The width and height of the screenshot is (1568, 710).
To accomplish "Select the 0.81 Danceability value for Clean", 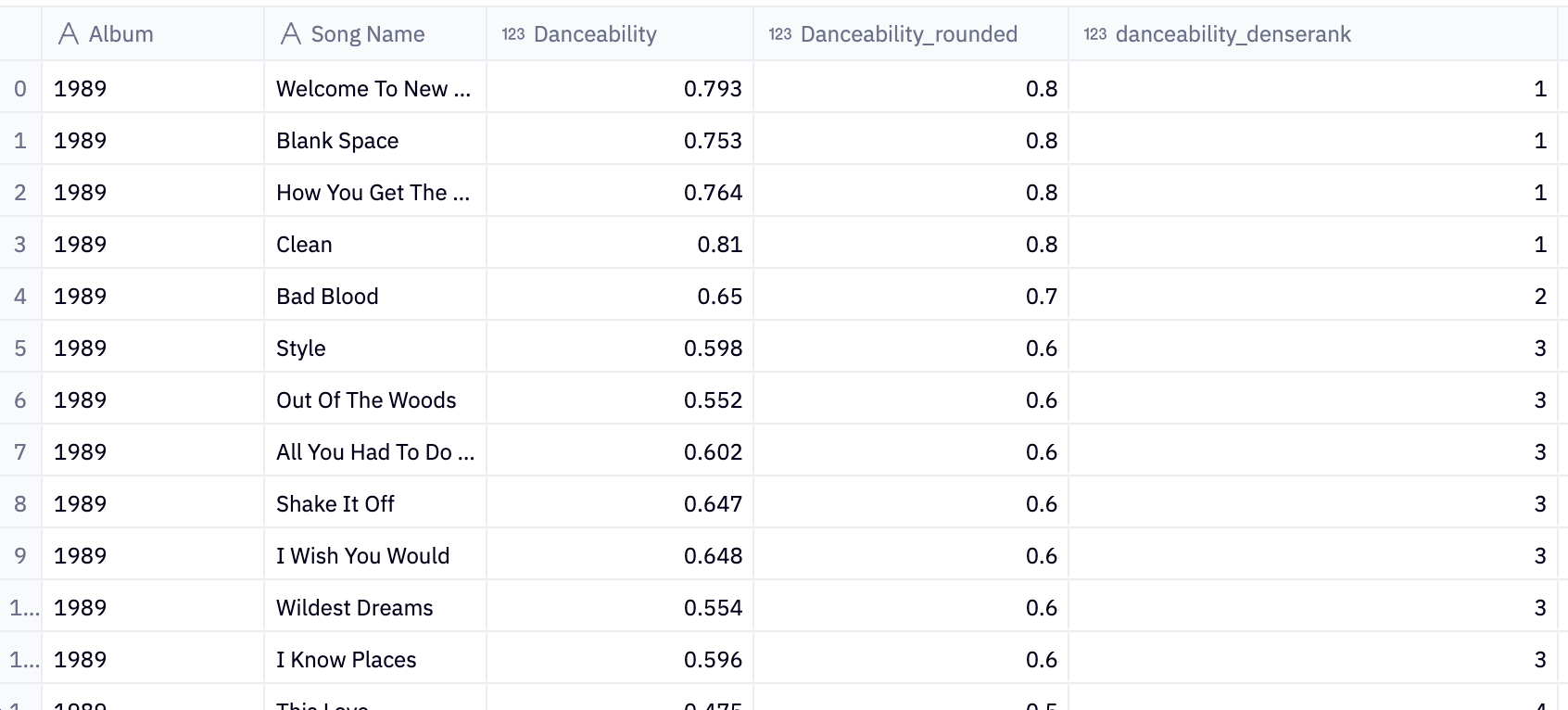I will [719, 245].
